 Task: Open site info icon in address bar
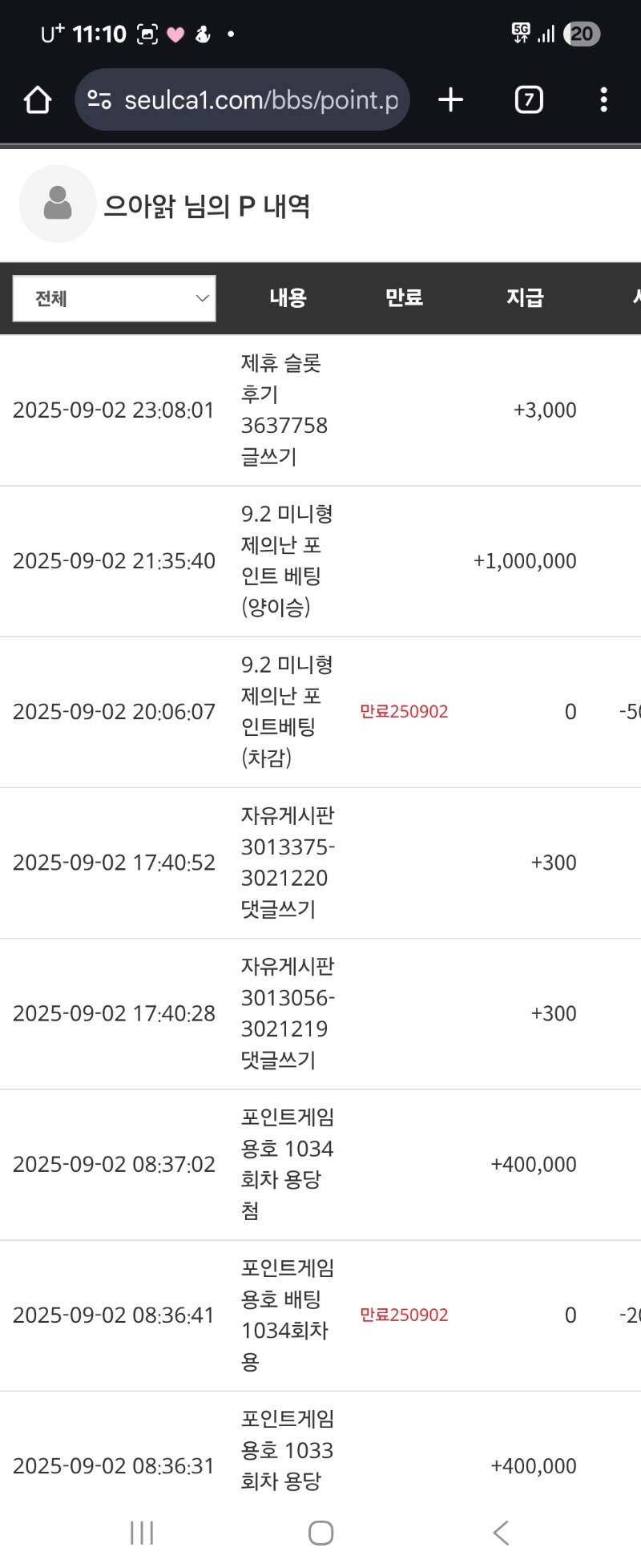point(99,100)
